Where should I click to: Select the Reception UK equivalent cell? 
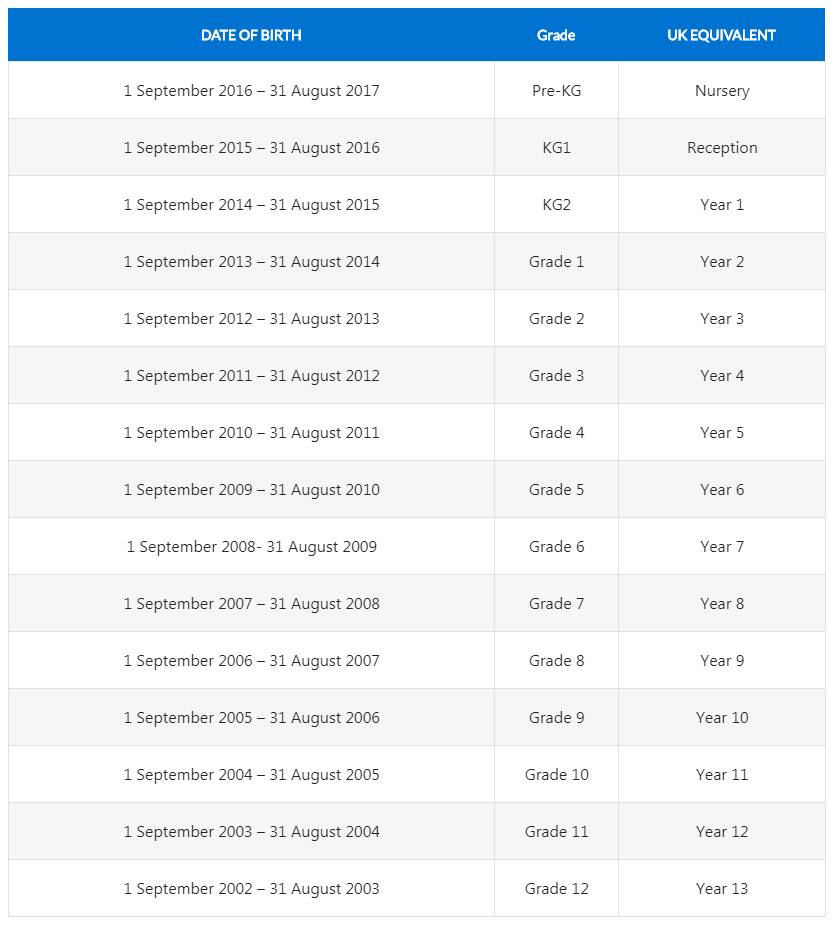[x=721, y=148]
